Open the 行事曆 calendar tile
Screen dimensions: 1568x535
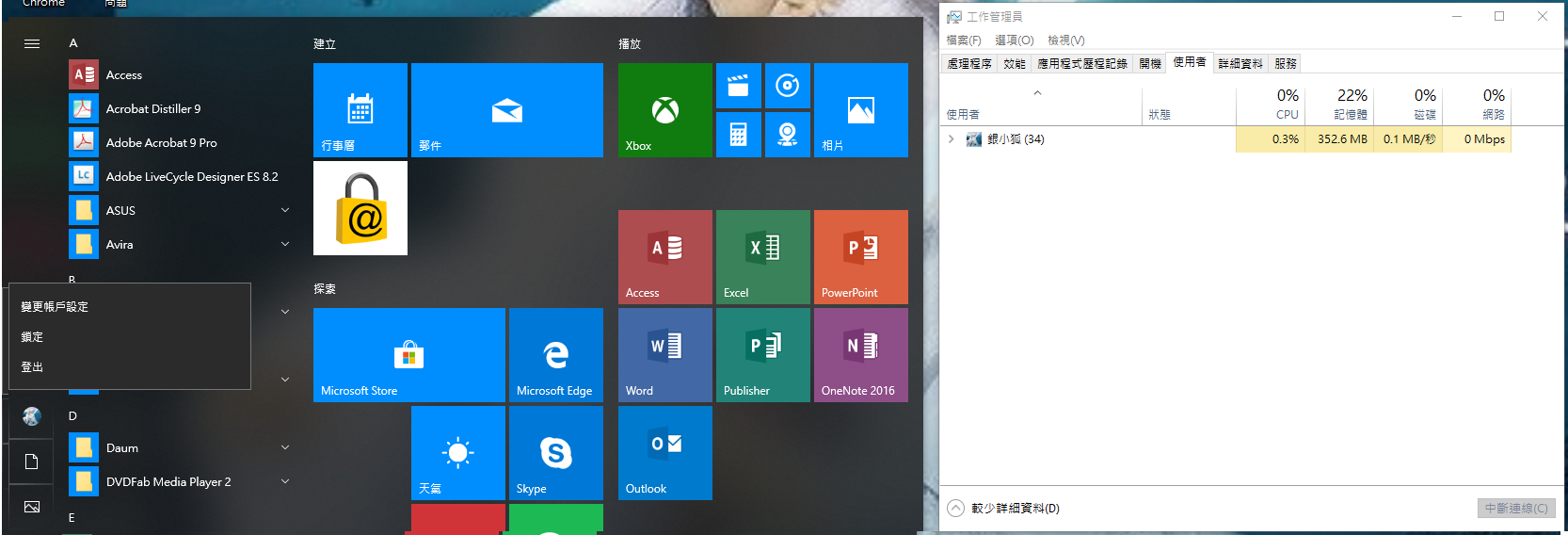360,110
